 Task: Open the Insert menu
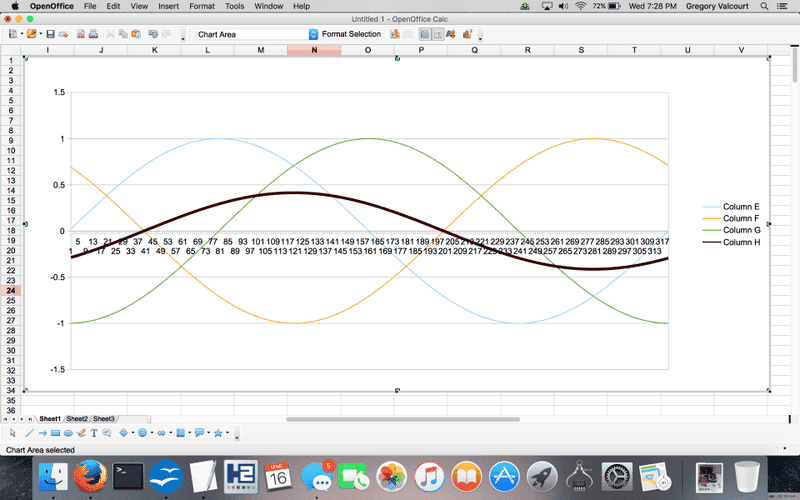(168, 6)
